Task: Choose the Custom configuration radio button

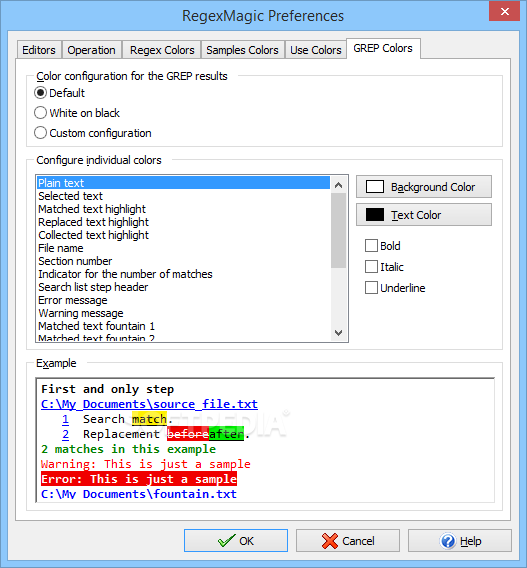Action: pyautogui.click(x=41, y=133)
